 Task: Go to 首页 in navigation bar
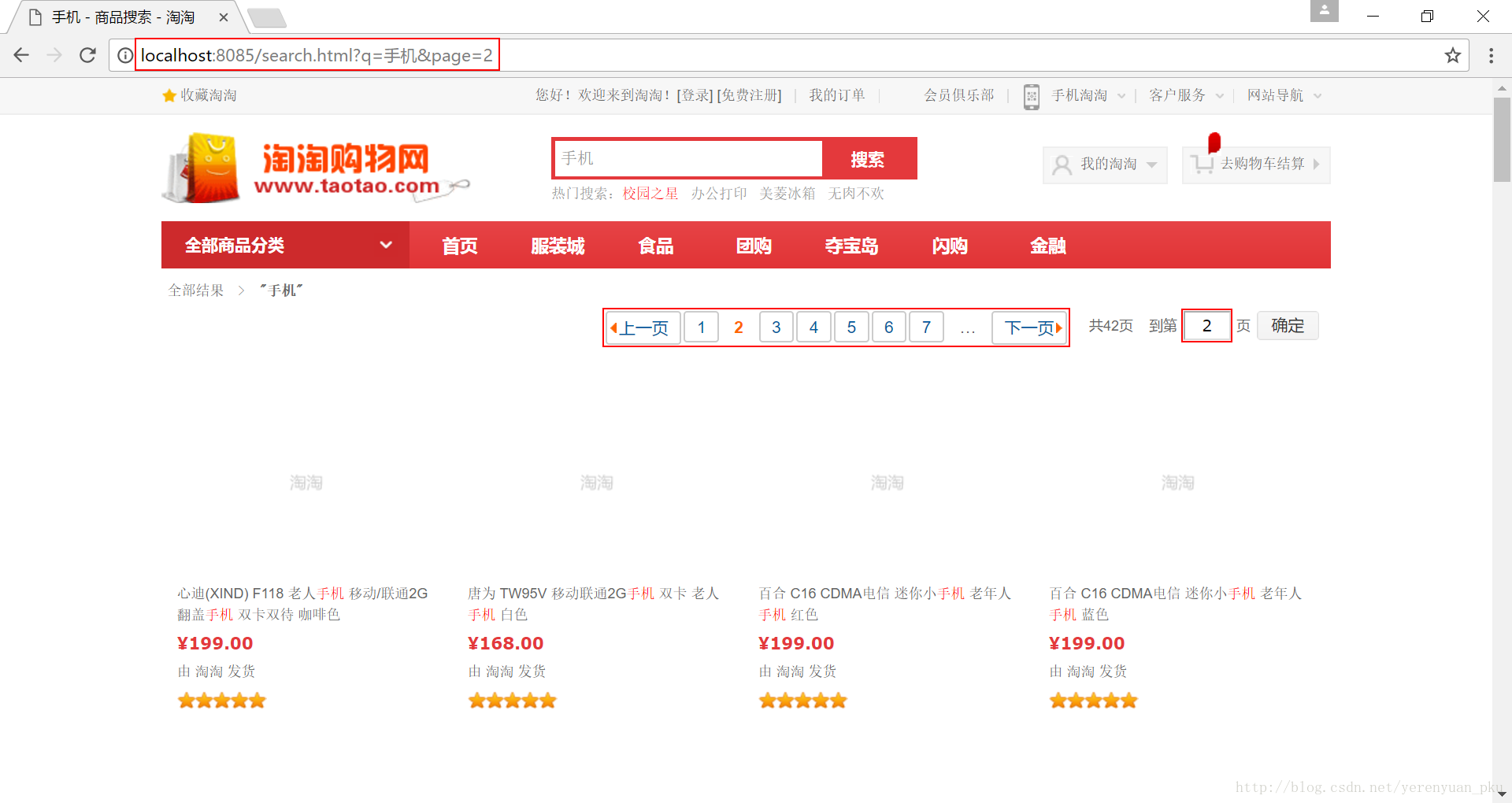coord(460,246)
